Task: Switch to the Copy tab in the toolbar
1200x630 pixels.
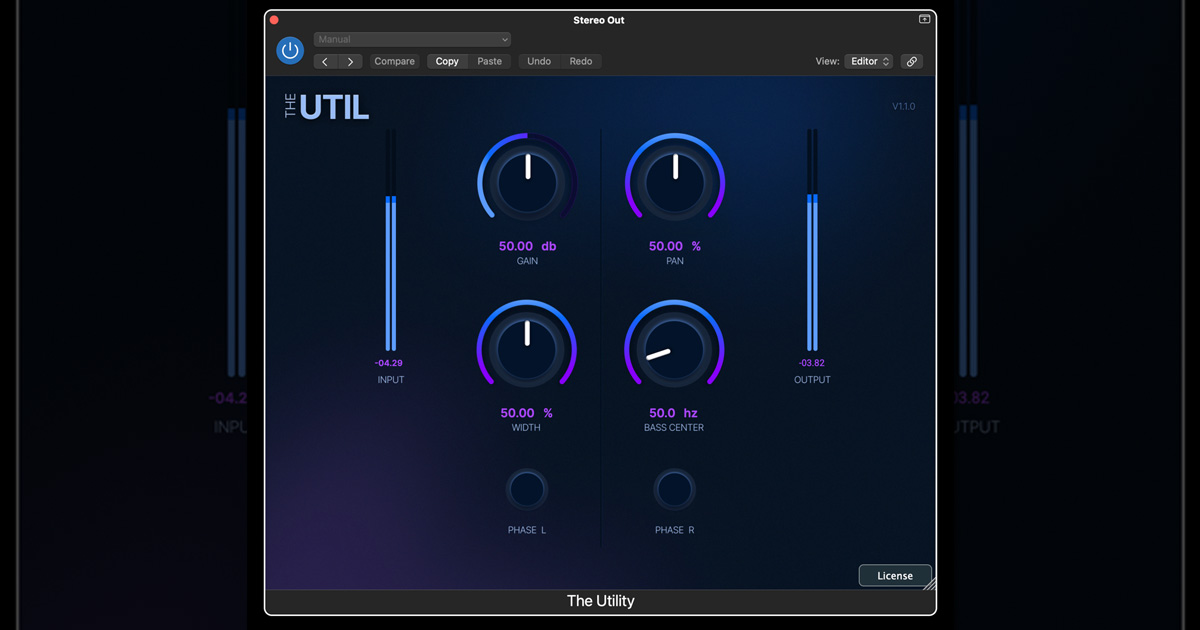Action: click(447, 61)
